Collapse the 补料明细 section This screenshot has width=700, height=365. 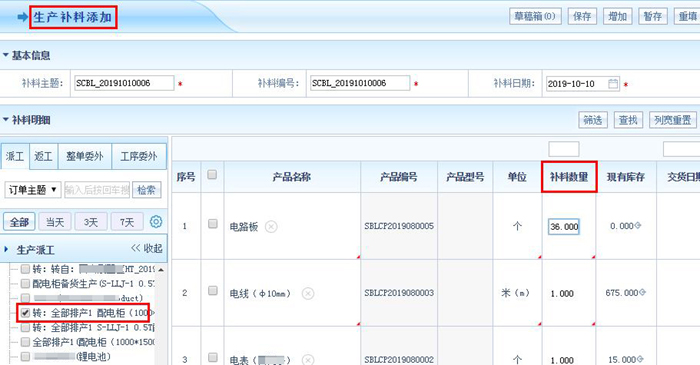(6, 120)
